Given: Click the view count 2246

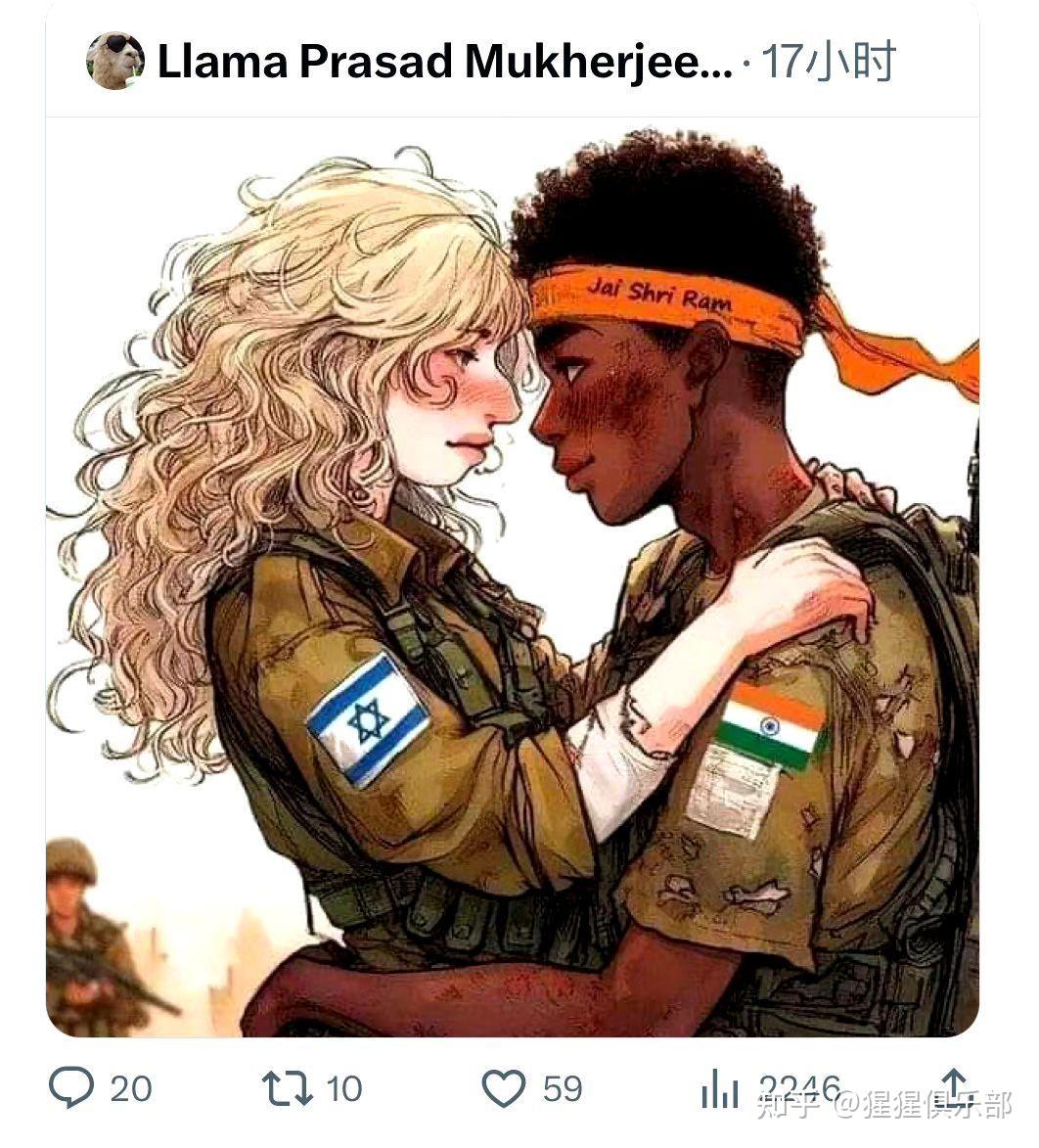Looking at the screenshot, I should click(799, 1088).
